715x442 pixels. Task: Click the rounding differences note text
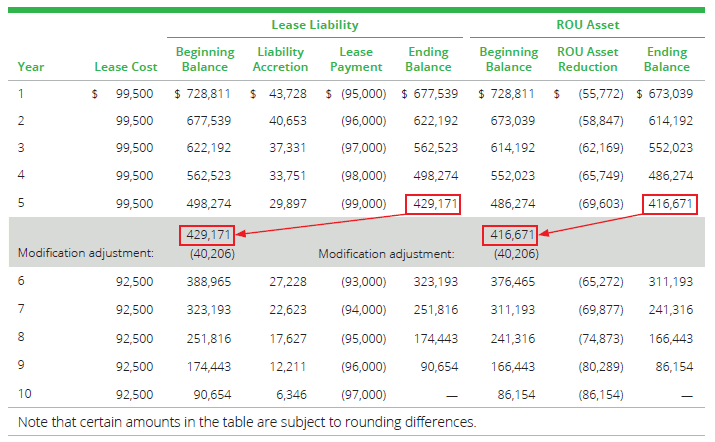coord(247,422)
